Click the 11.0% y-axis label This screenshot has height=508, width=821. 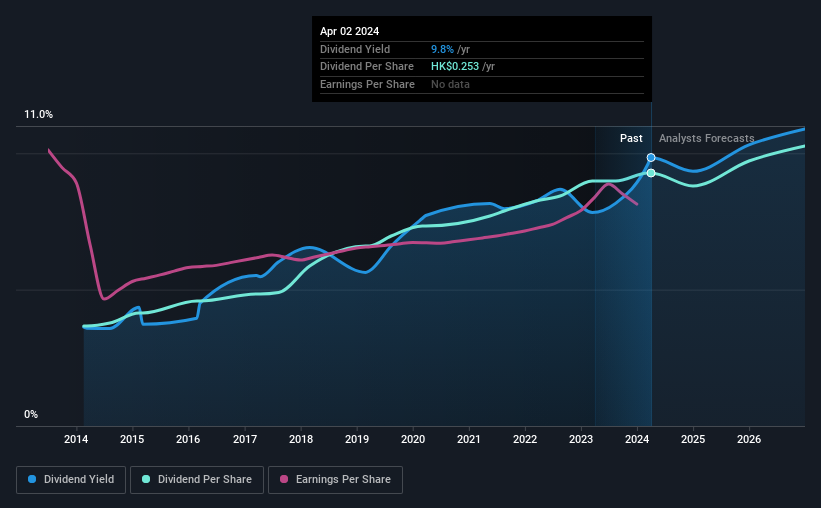pyautogui.click(x=38, y=115)
